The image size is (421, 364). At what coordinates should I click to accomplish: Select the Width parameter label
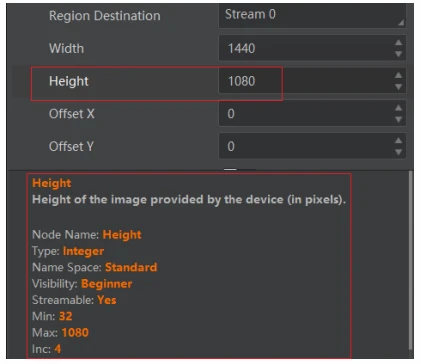pos(66,49)
